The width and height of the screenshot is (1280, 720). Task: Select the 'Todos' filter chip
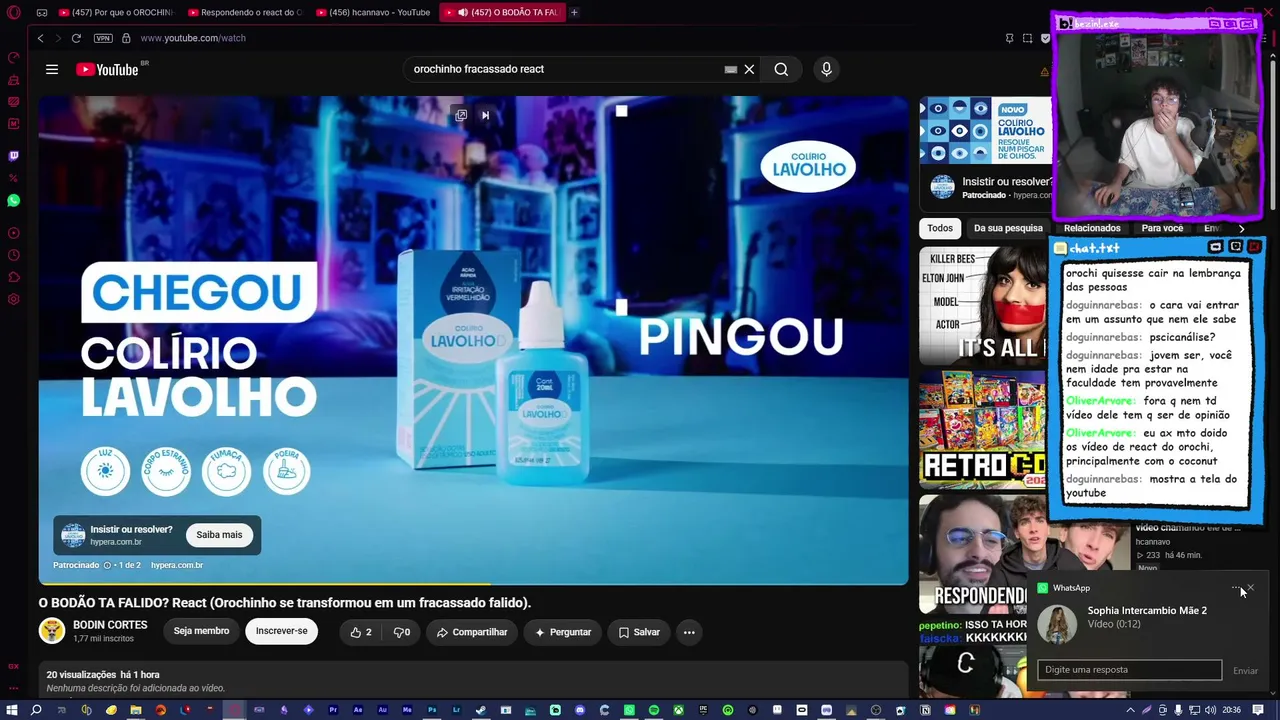point(940,228)
